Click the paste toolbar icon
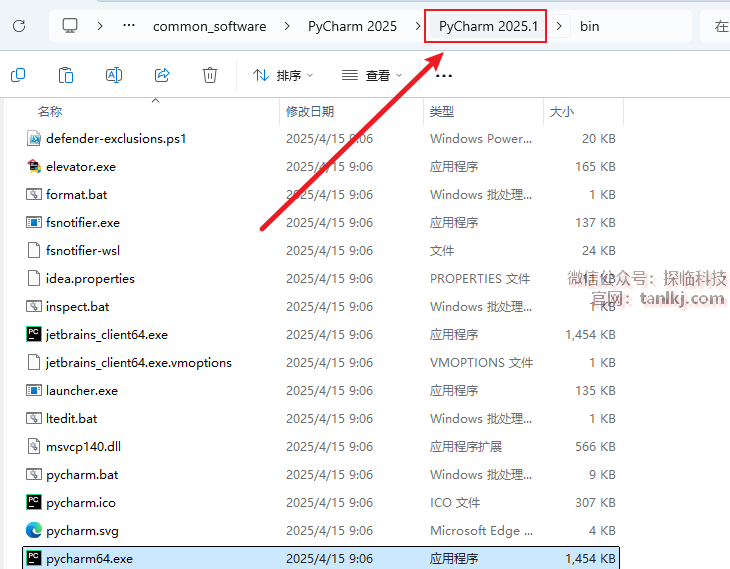Viewport: 730px width, 569px height. click(66, 75)
